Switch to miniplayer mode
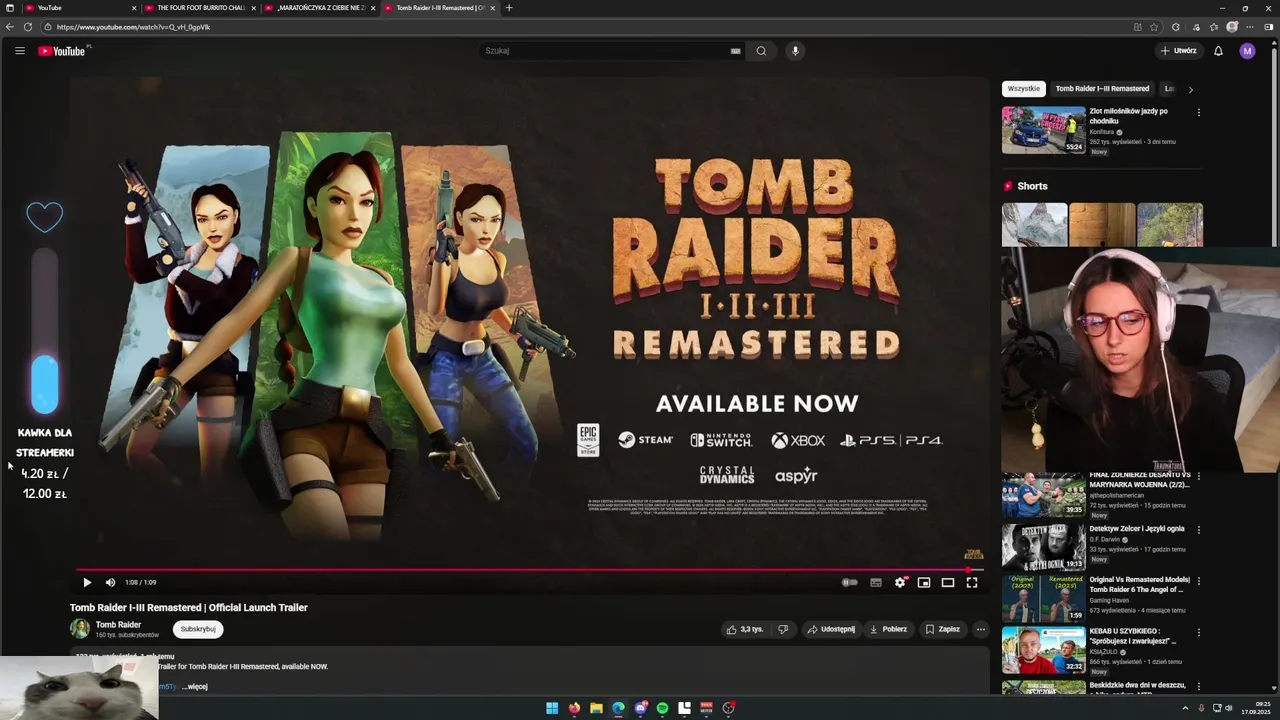The image size is (1280, 720). [x=924, y=582]
